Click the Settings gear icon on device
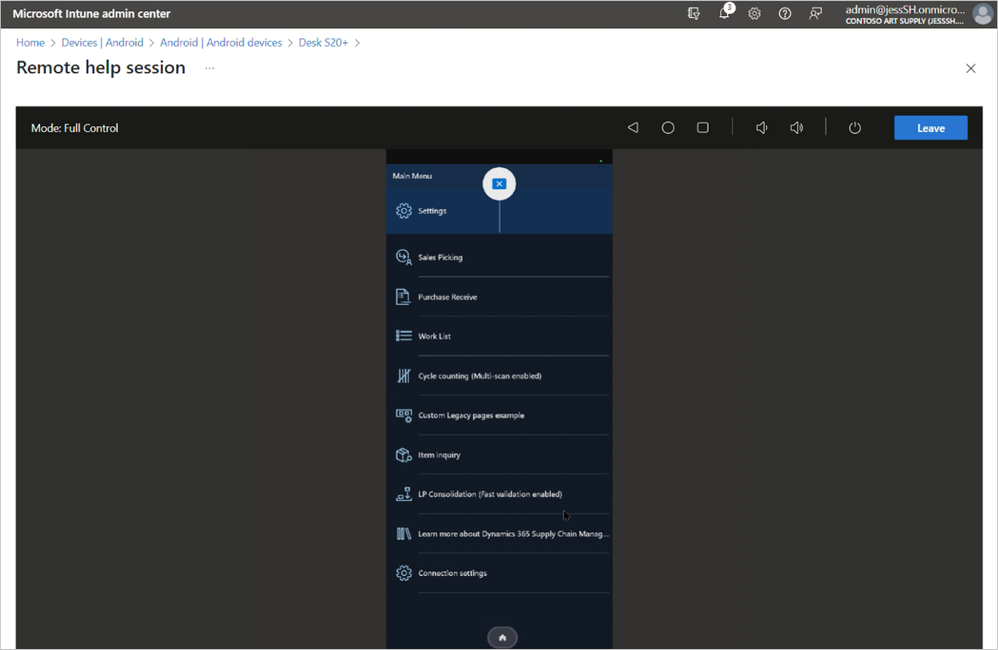Screen dimensions: 998x650 point(404,211)
